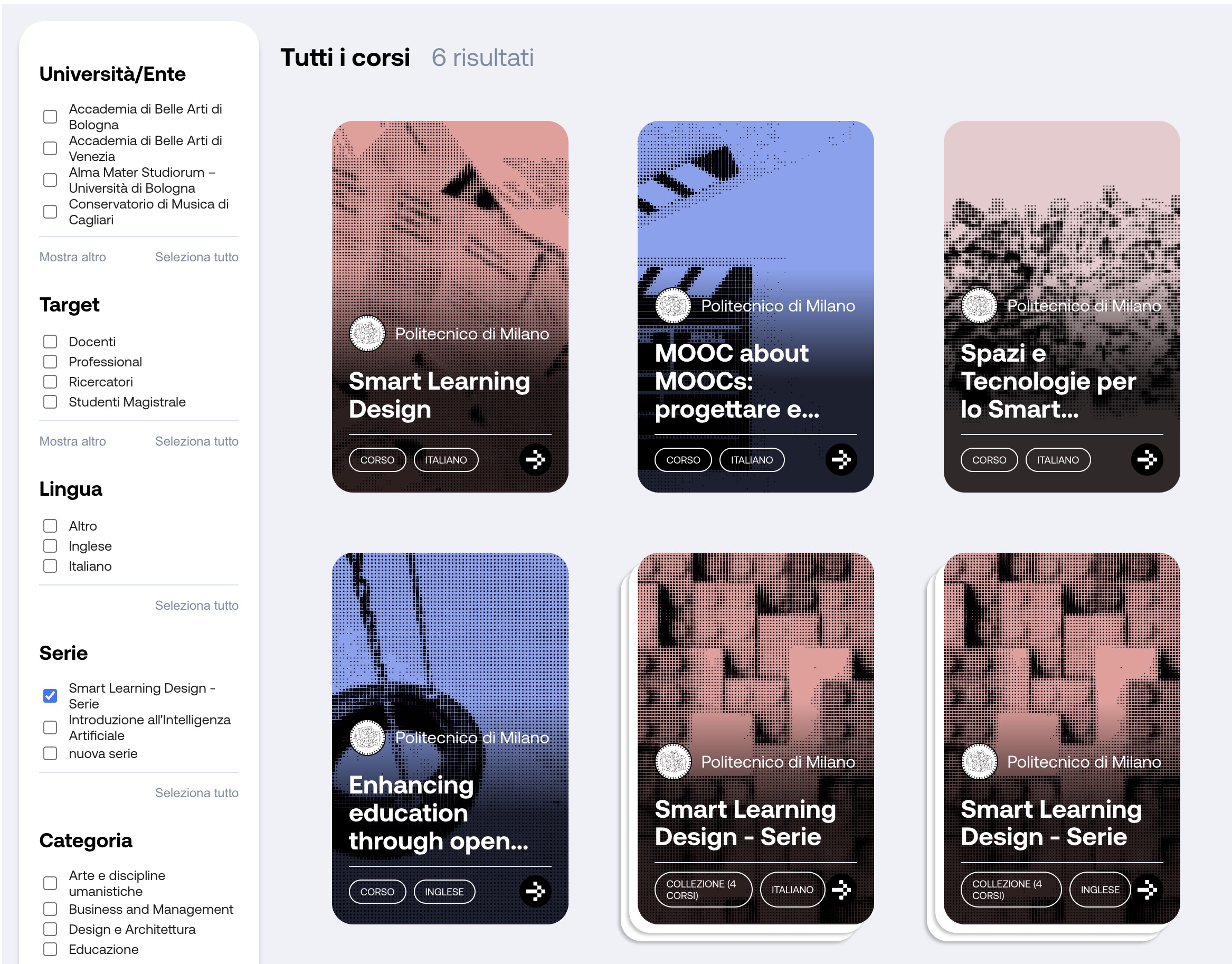Click arrow on English Smart Learning Design Serie
This screenshot has width=1232, height=964.
coord(1147,890)
